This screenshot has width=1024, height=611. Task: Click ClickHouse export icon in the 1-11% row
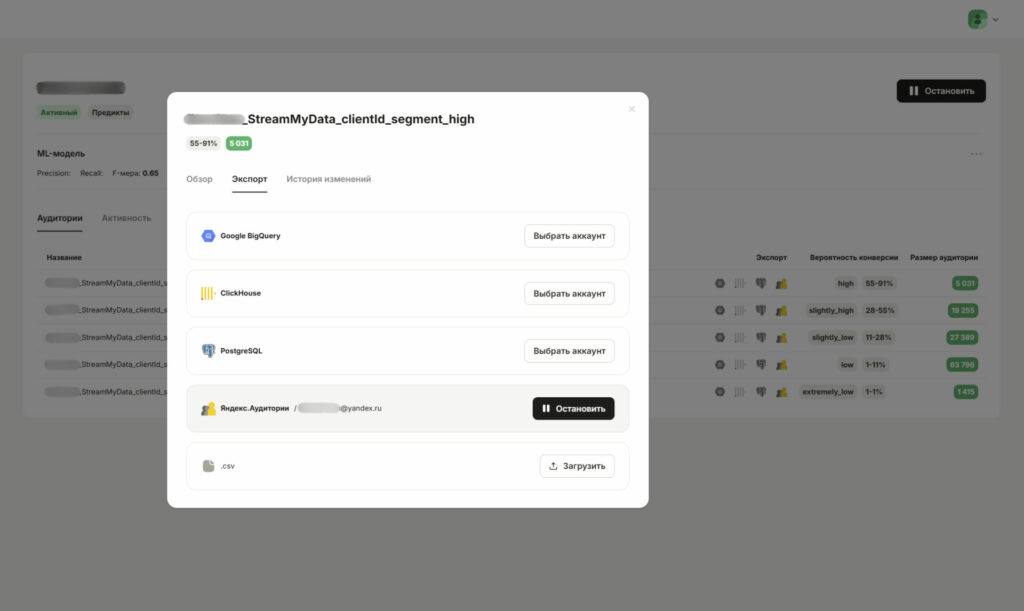(x=740, y=364)
